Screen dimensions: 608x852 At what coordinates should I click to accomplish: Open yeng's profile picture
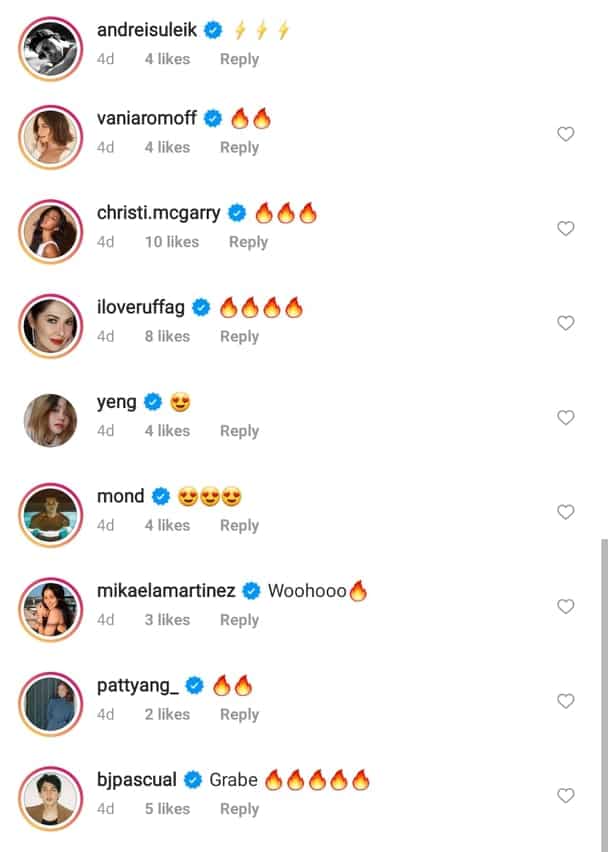(51, 421)
